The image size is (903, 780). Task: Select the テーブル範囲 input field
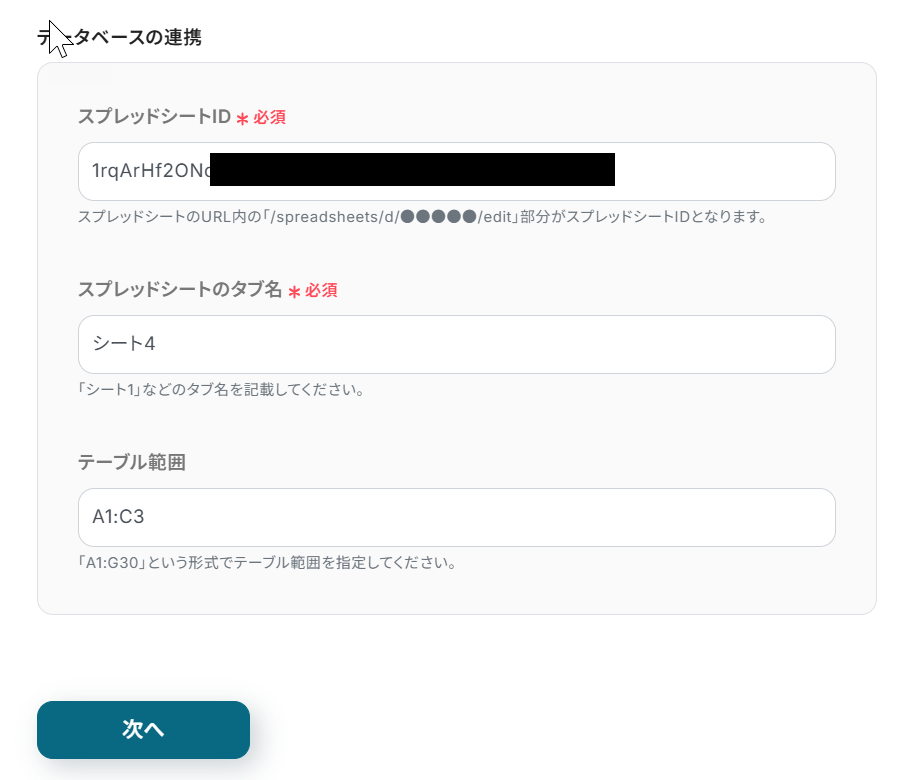[456, 517]
